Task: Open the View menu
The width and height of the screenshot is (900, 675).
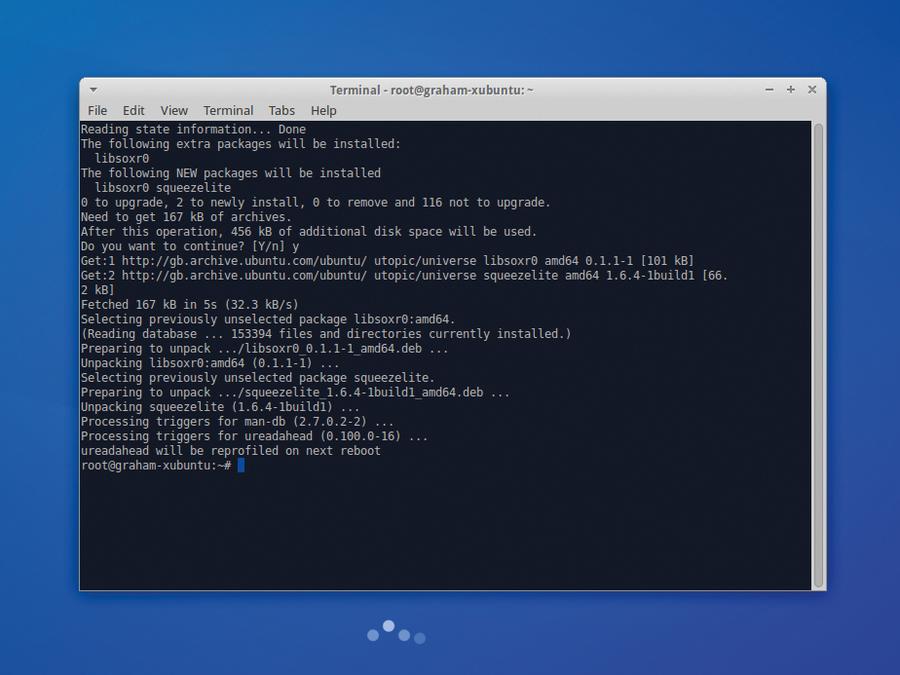Action: coord(174,110)
